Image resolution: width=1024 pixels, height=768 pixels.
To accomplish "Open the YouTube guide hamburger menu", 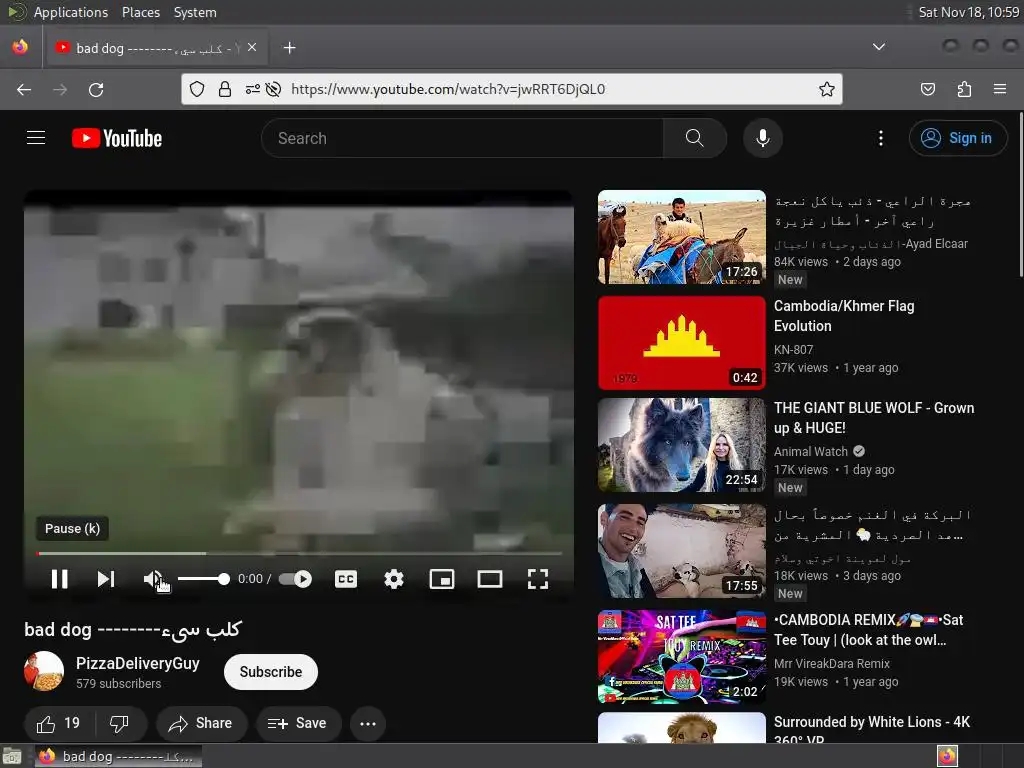I will click(x=36, y=138).
